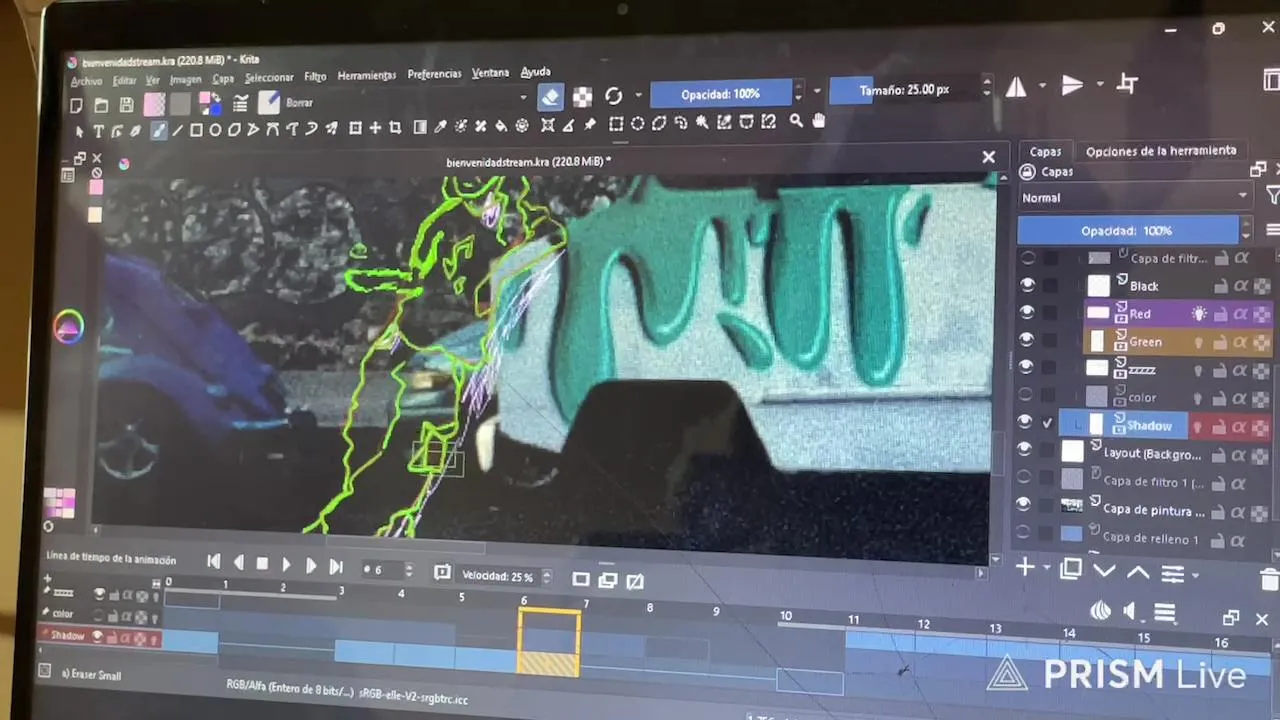This screenshot has width=1280, height=720.
Task: Duplicate the current layer button
Action: [1071, 569]
